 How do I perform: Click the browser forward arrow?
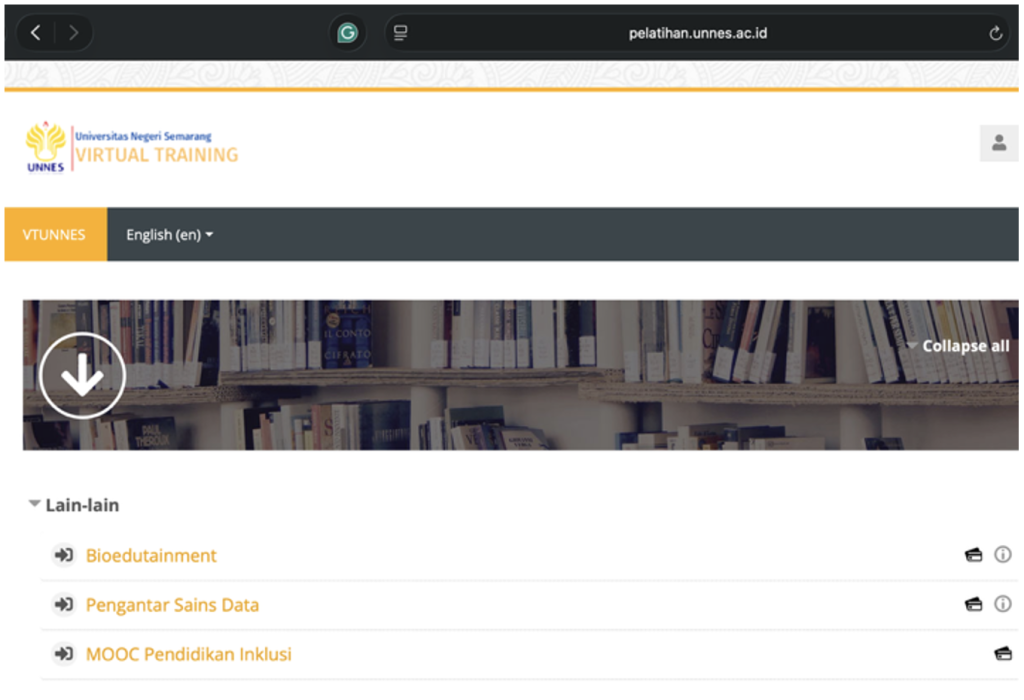pyautogui.click(x=73, y=33)
